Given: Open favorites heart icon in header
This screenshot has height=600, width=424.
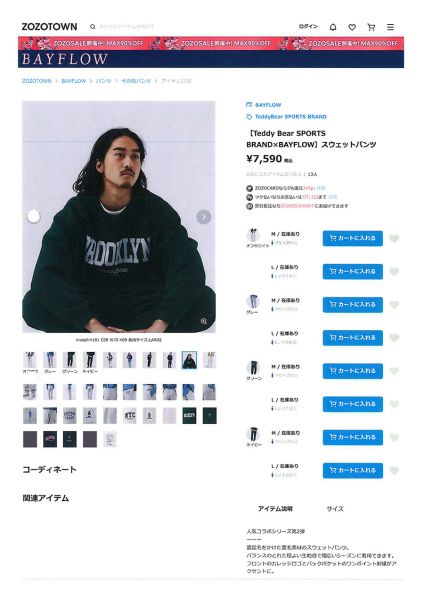Looking at the screenshot, I should [x=352, y=27].
